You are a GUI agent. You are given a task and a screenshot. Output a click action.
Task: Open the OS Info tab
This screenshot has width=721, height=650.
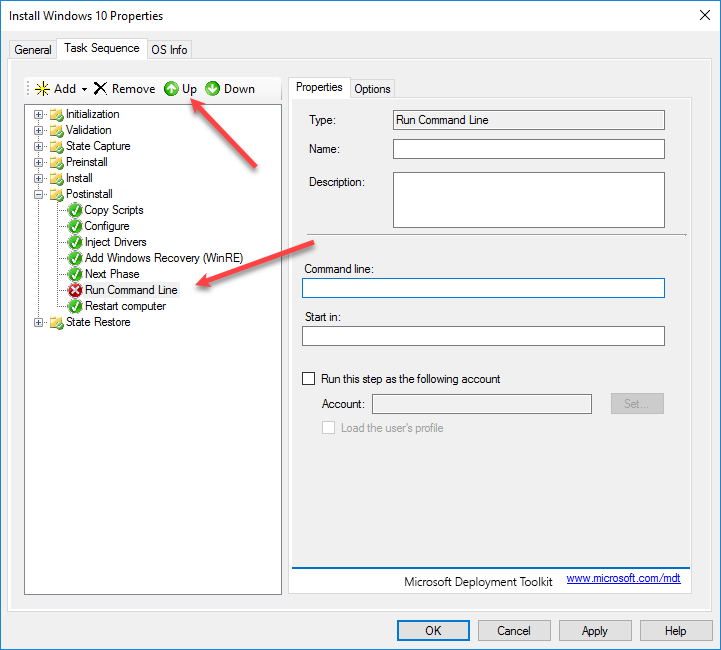(x=169, y=50)
